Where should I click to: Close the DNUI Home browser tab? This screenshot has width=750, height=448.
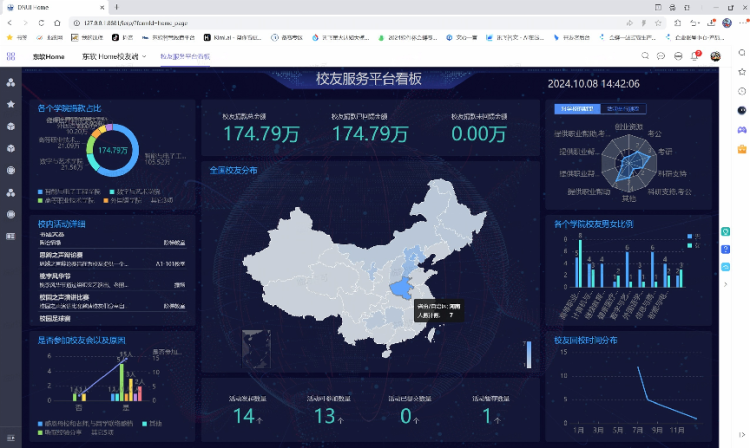click(102, 7)
